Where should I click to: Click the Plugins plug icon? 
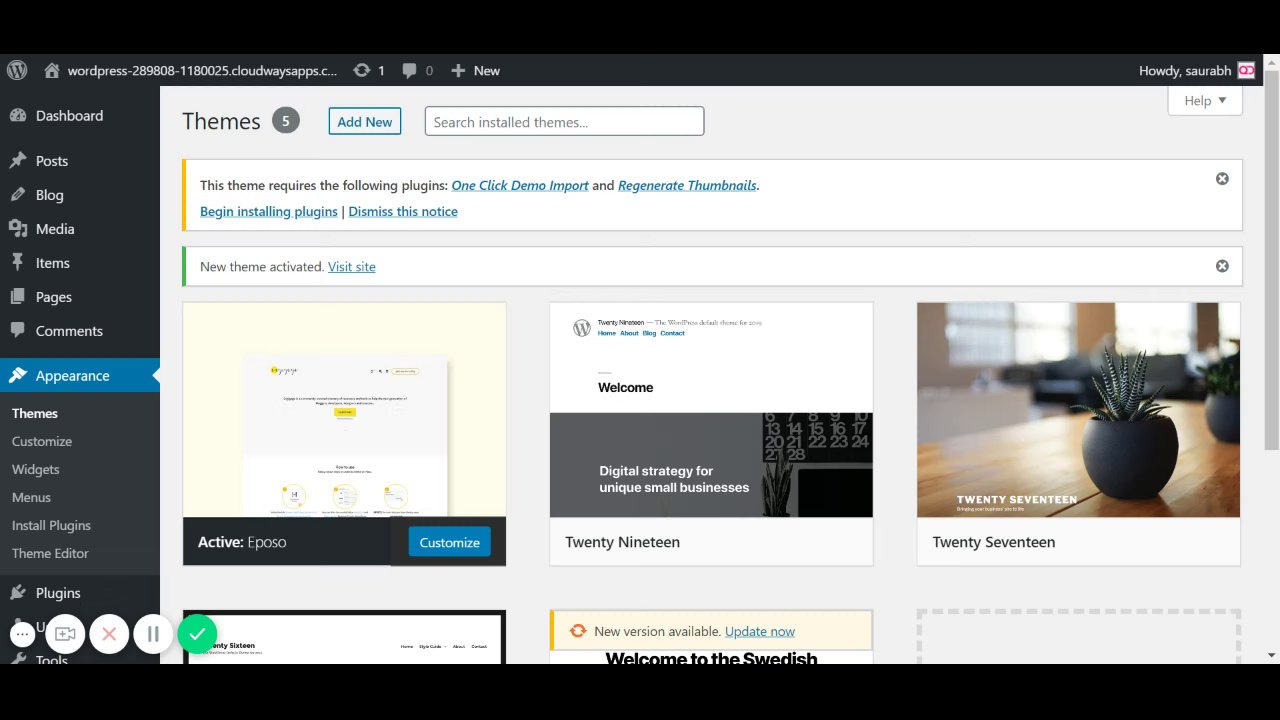click(18, 592)
